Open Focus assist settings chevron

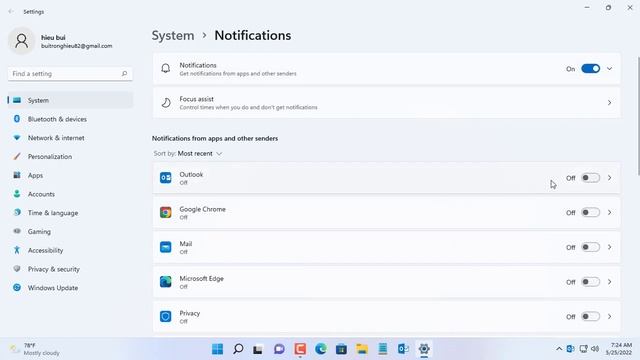click(x=609, y=102)
